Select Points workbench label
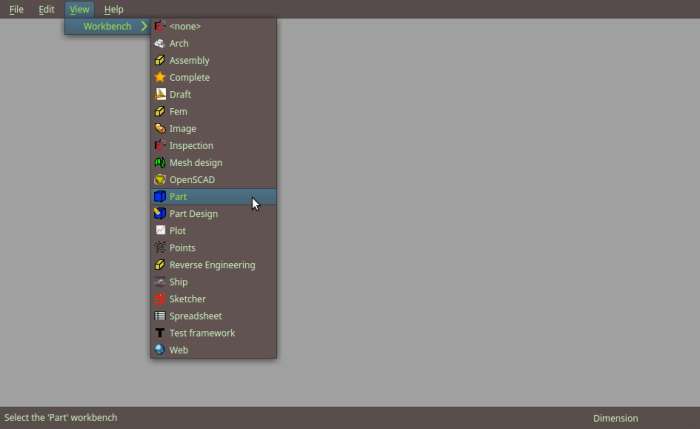Screen dimensions: 700x429 182,247
